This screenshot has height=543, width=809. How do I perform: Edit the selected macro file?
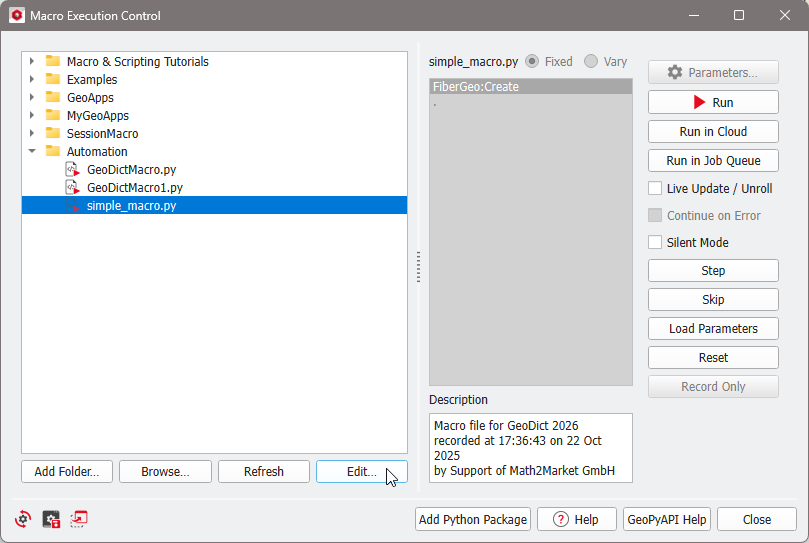pos(362,471)
